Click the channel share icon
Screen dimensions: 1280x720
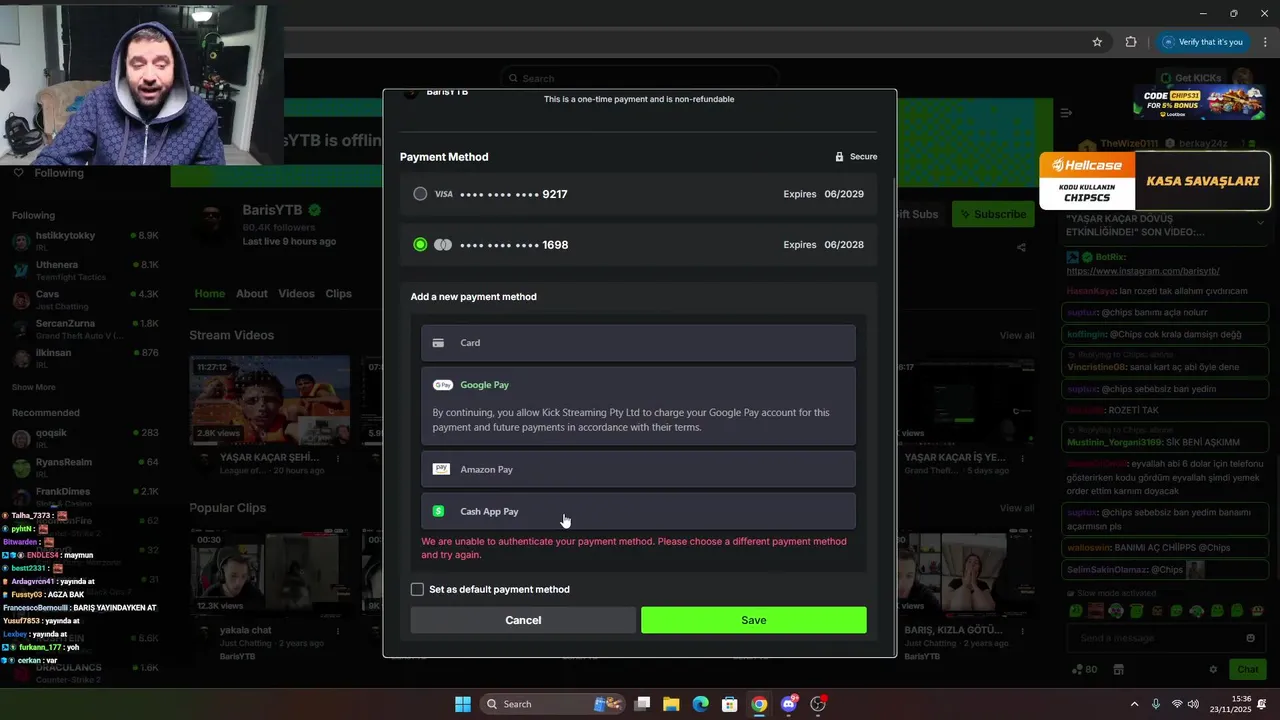1021,247
